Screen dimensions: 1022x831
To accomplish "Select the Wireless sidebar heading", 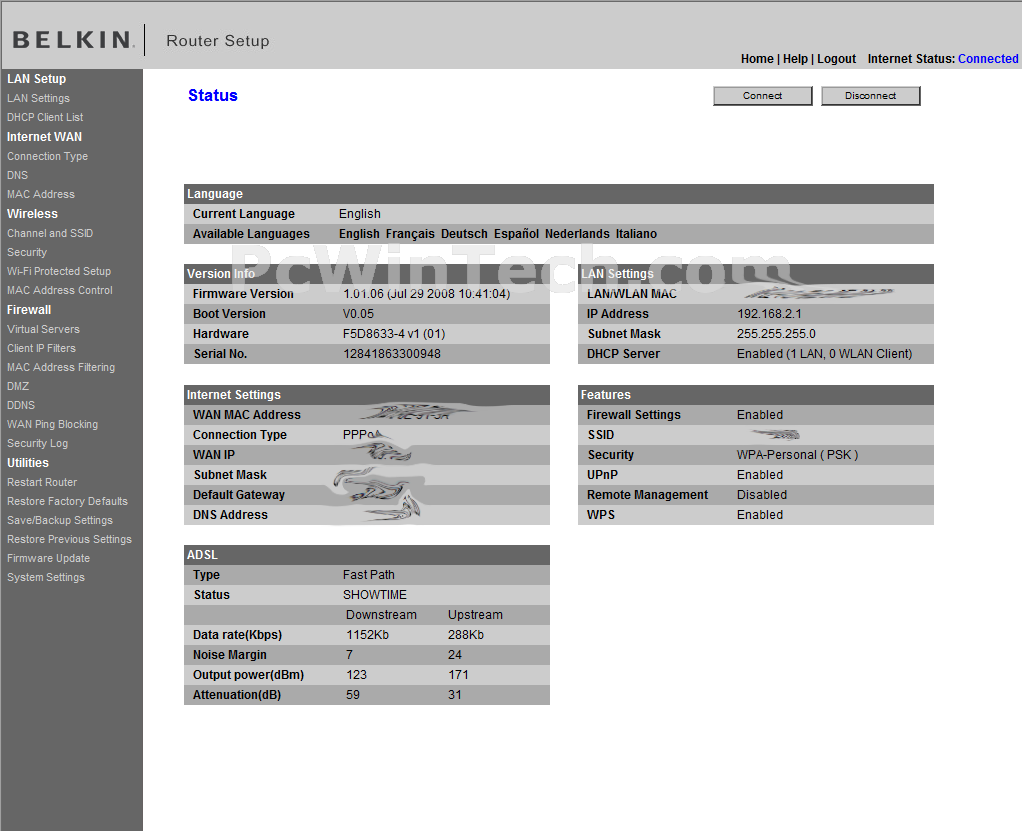I will click(33, 214).
